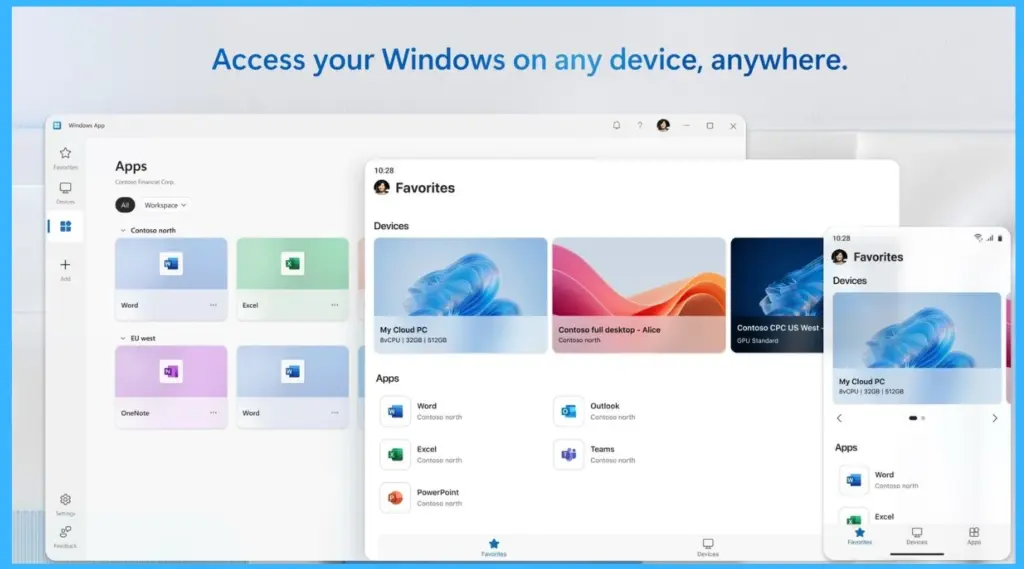Open My Cloud PC card in tablet Favorites

click(x=460, y=295)
